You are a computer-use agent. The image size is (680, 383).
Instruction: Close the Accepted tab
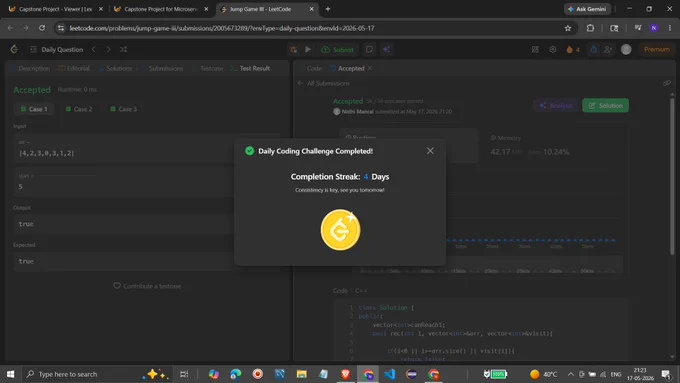pos(370,69)
